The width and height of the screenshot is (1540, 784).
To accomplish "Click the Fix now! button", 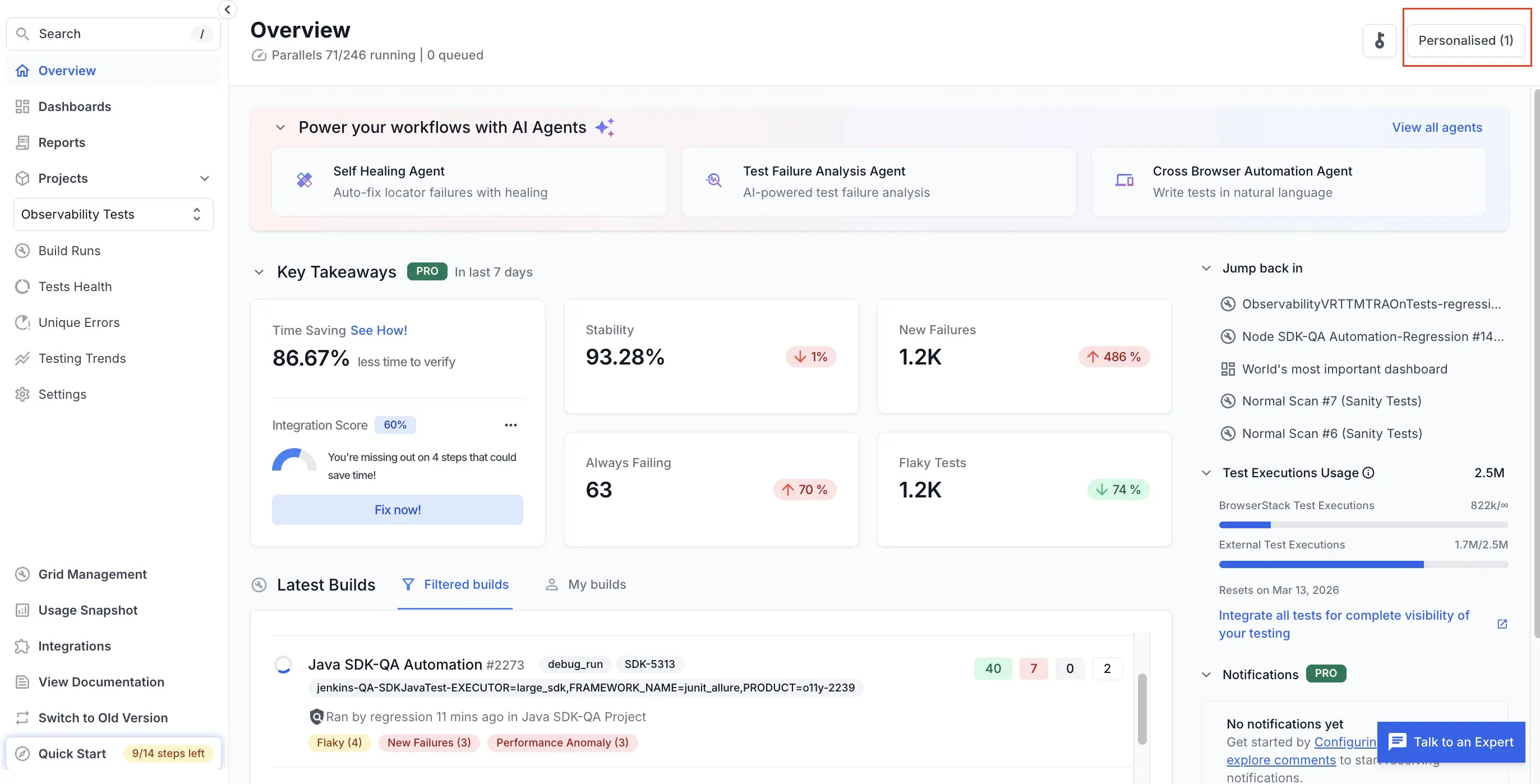I will 398,510.
